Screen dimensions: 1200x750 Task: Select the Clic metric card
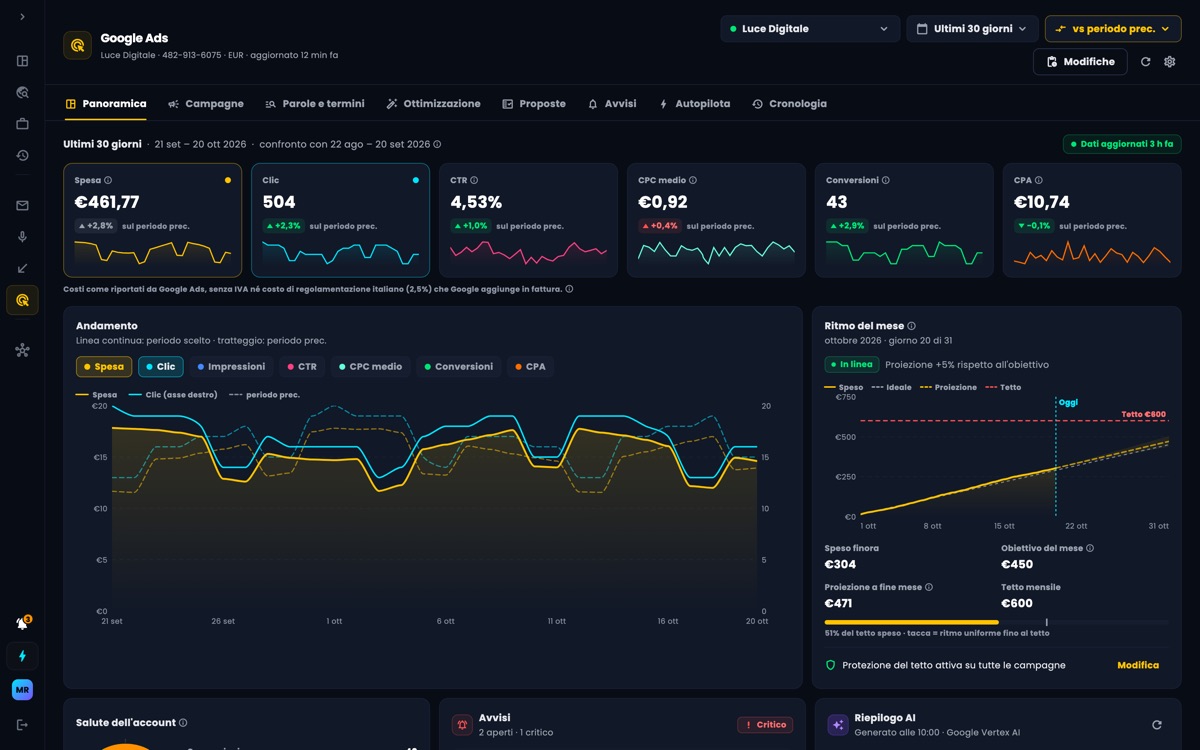click(340, 220)
